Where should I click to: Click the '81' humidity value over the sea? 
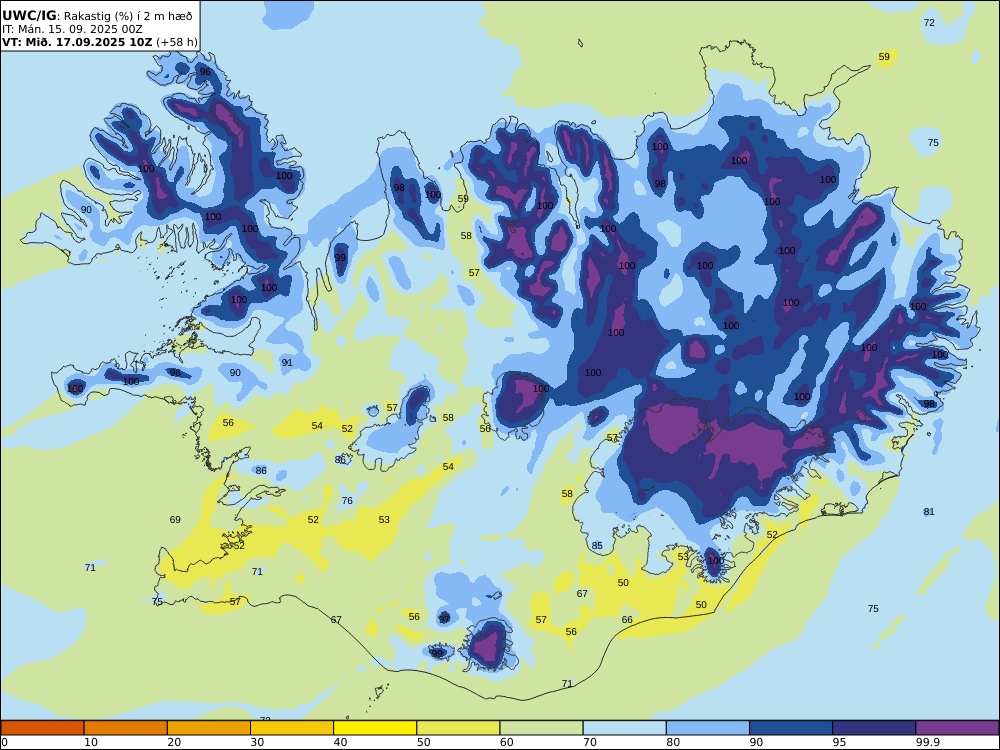[929, 511]
